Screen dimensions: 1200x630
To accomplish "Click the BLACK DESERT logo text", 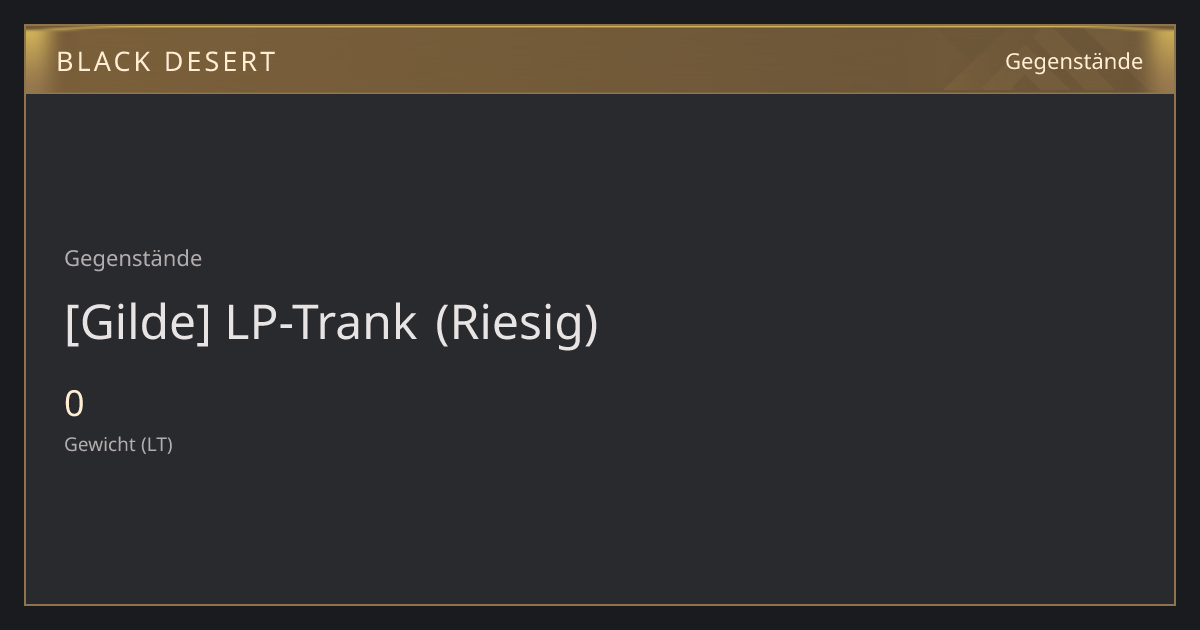I will (x=166, y=62).
